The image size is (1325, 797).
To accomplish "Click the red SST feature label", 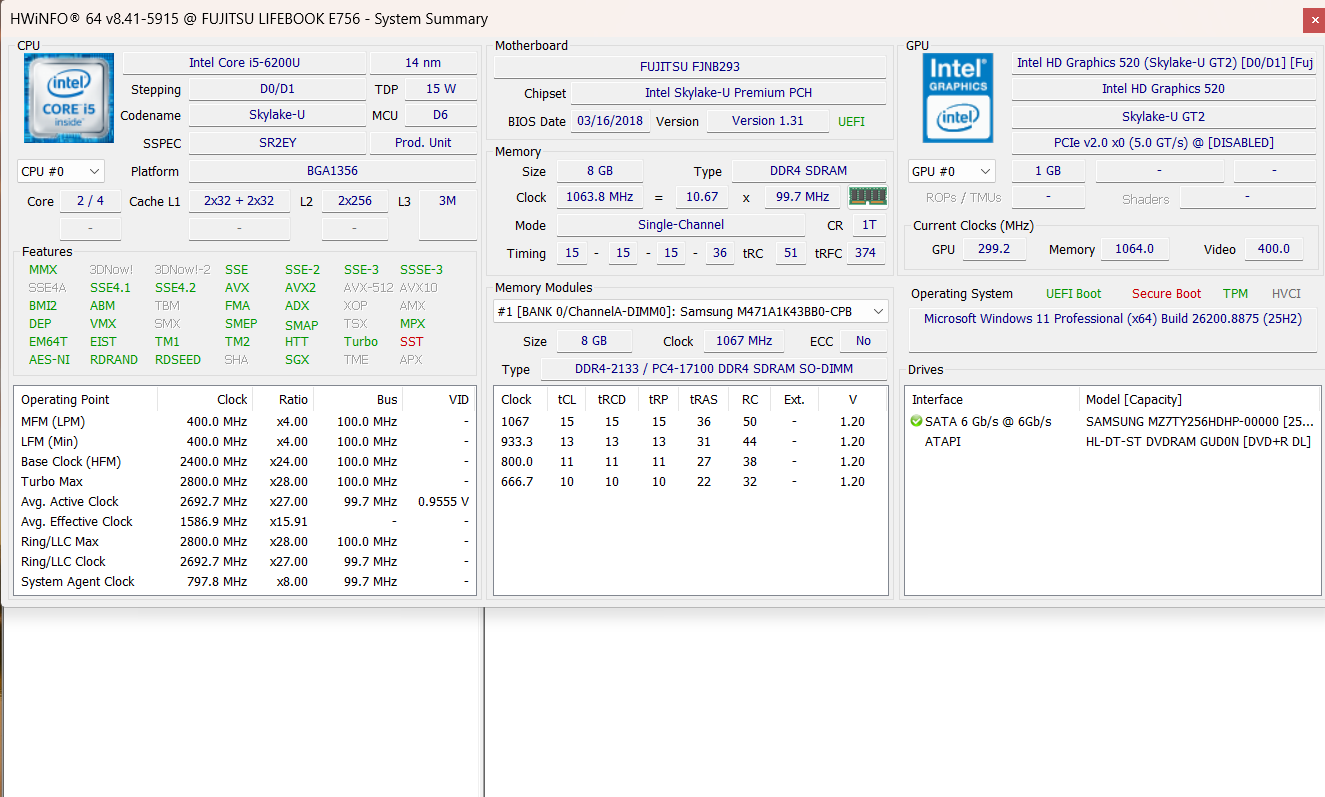I will pos(411,342).
